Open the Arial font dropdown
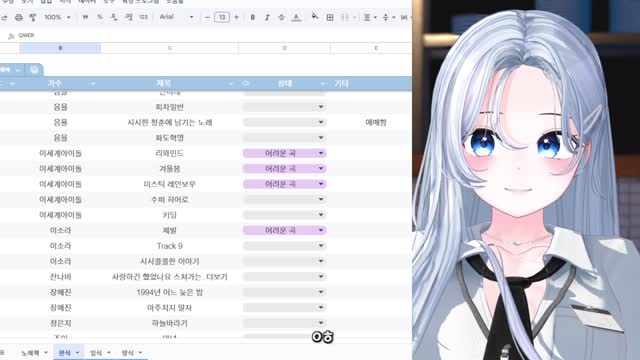The height and width of the screenshot is (360, 640). coord(176,17)
